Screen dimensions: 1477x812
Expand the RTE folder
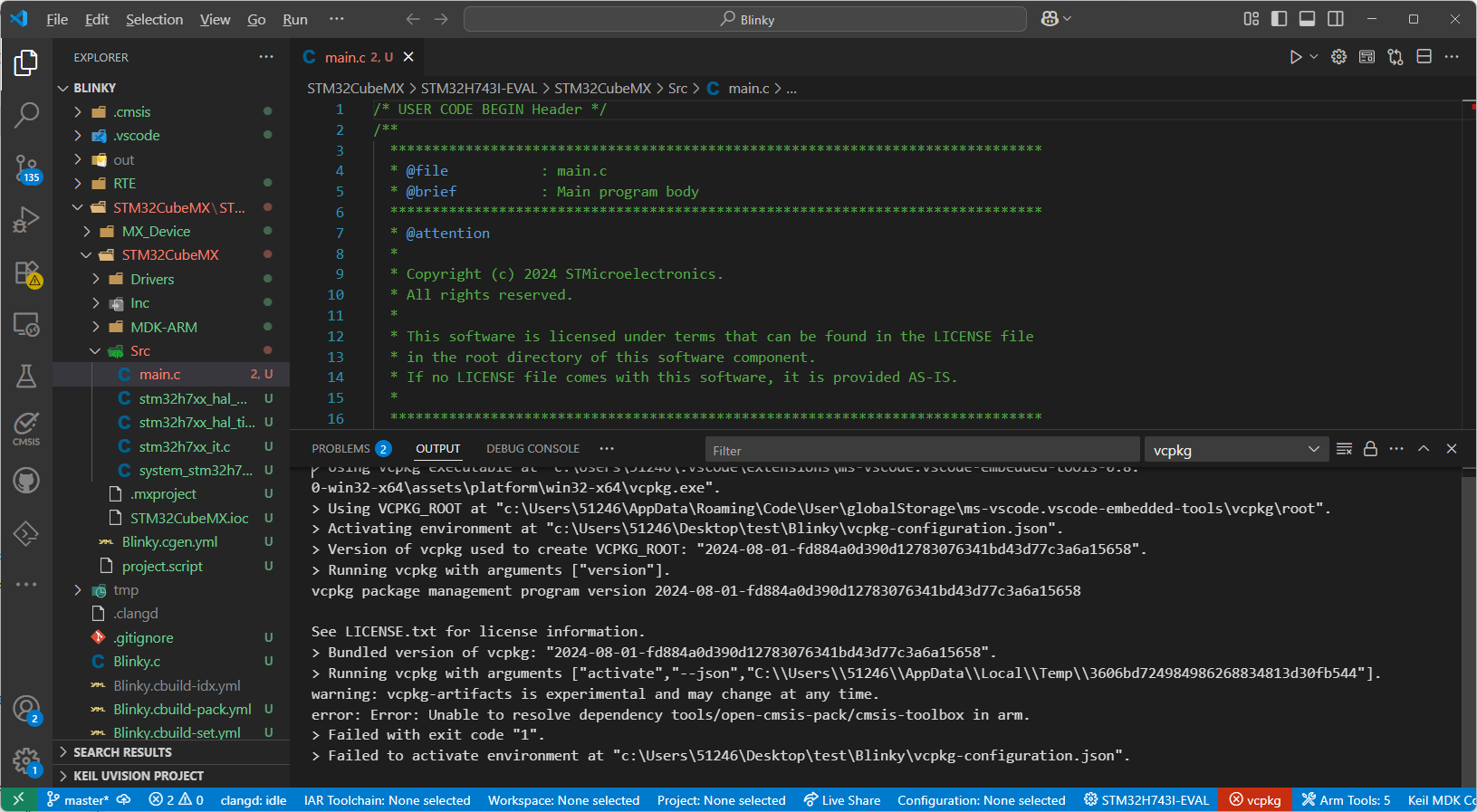tap(78, 184)
